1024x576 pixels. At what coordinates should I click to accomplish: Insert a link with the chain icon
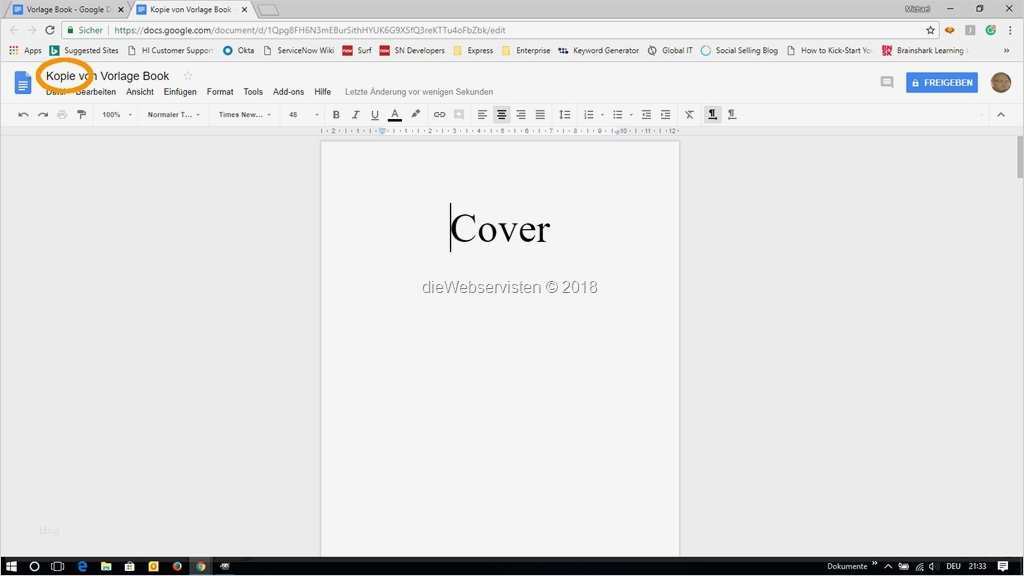tap(440, 115)
